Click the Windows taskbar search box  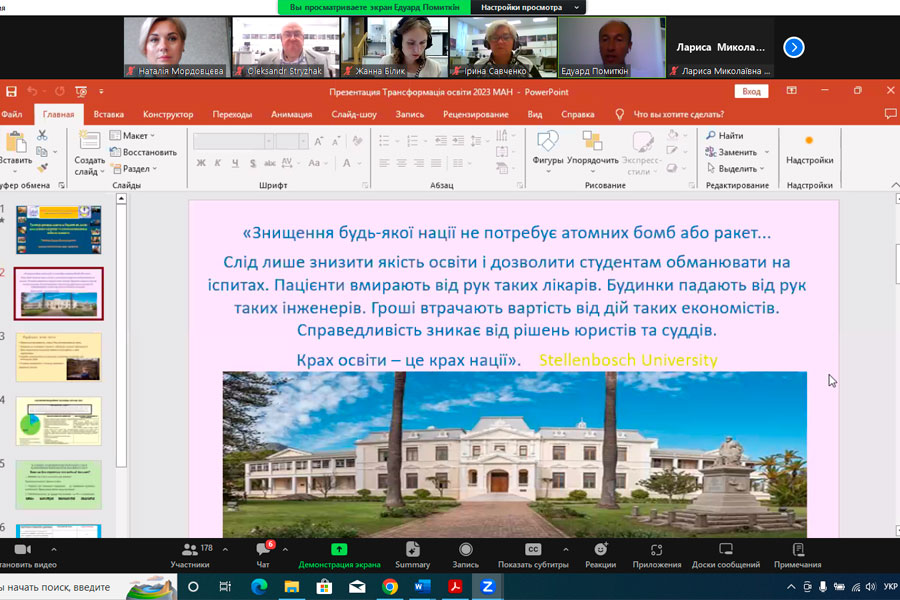pos(86,587)
